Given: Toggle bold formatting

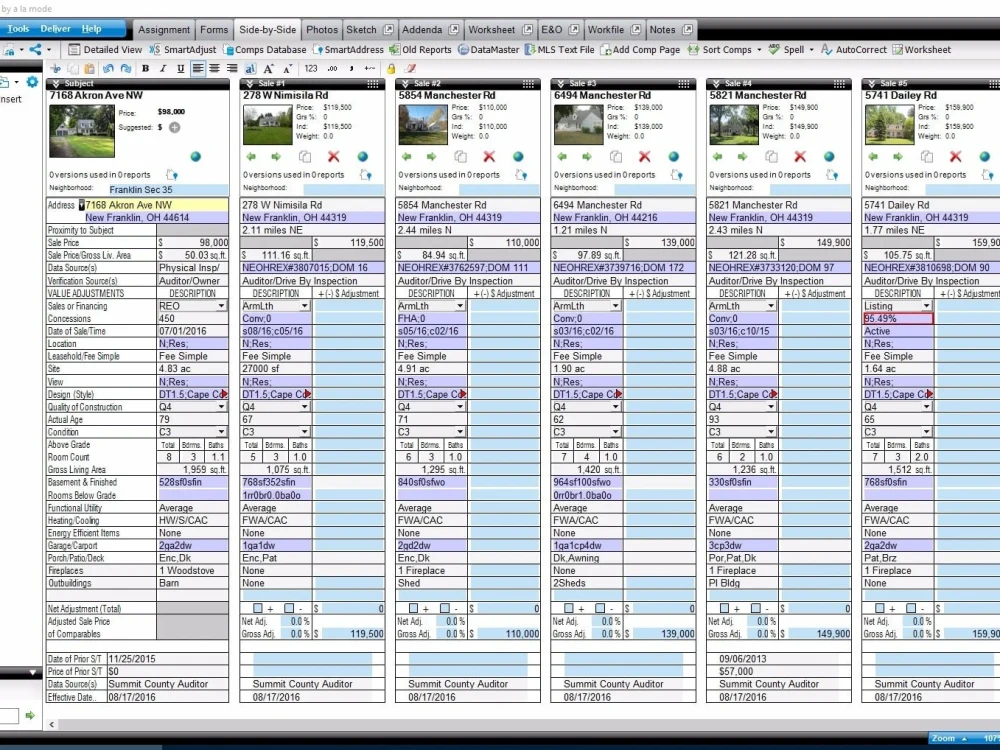Looking at the screenshot, I should (x=145, y=68).
